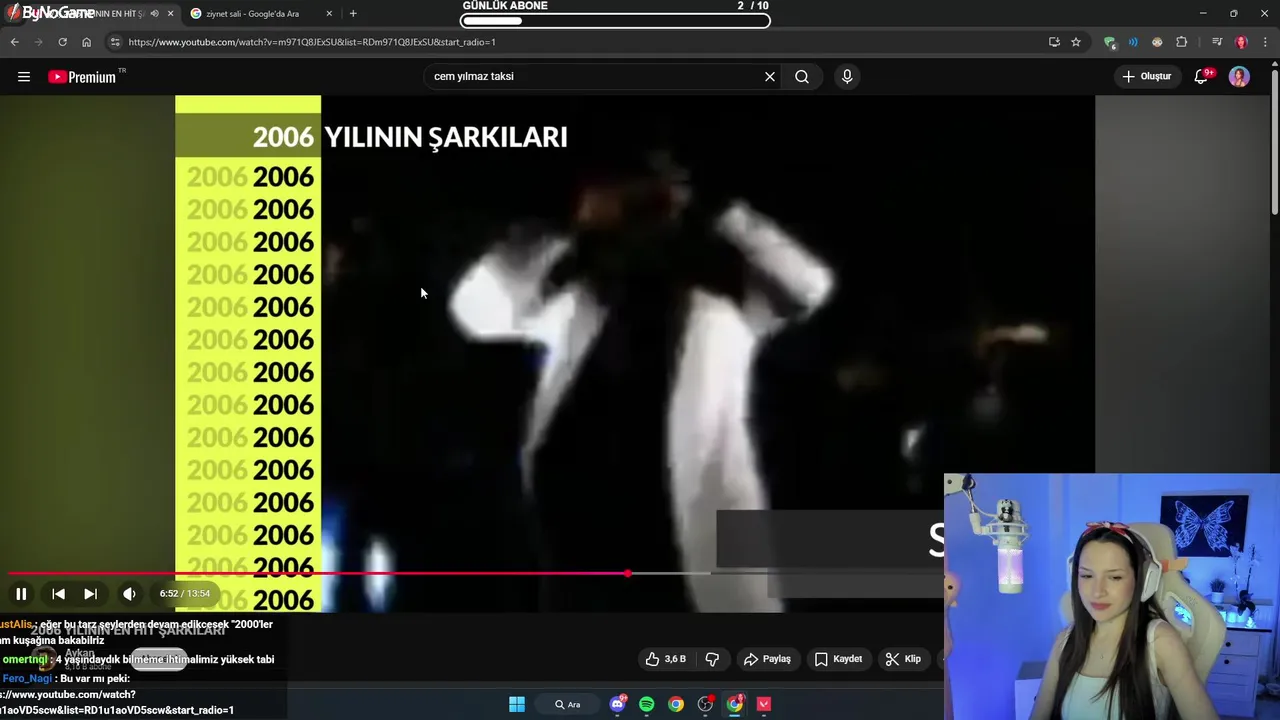Start voice search with microphone icon
The width and height of the screenshot is (1280, 720).
847,77
